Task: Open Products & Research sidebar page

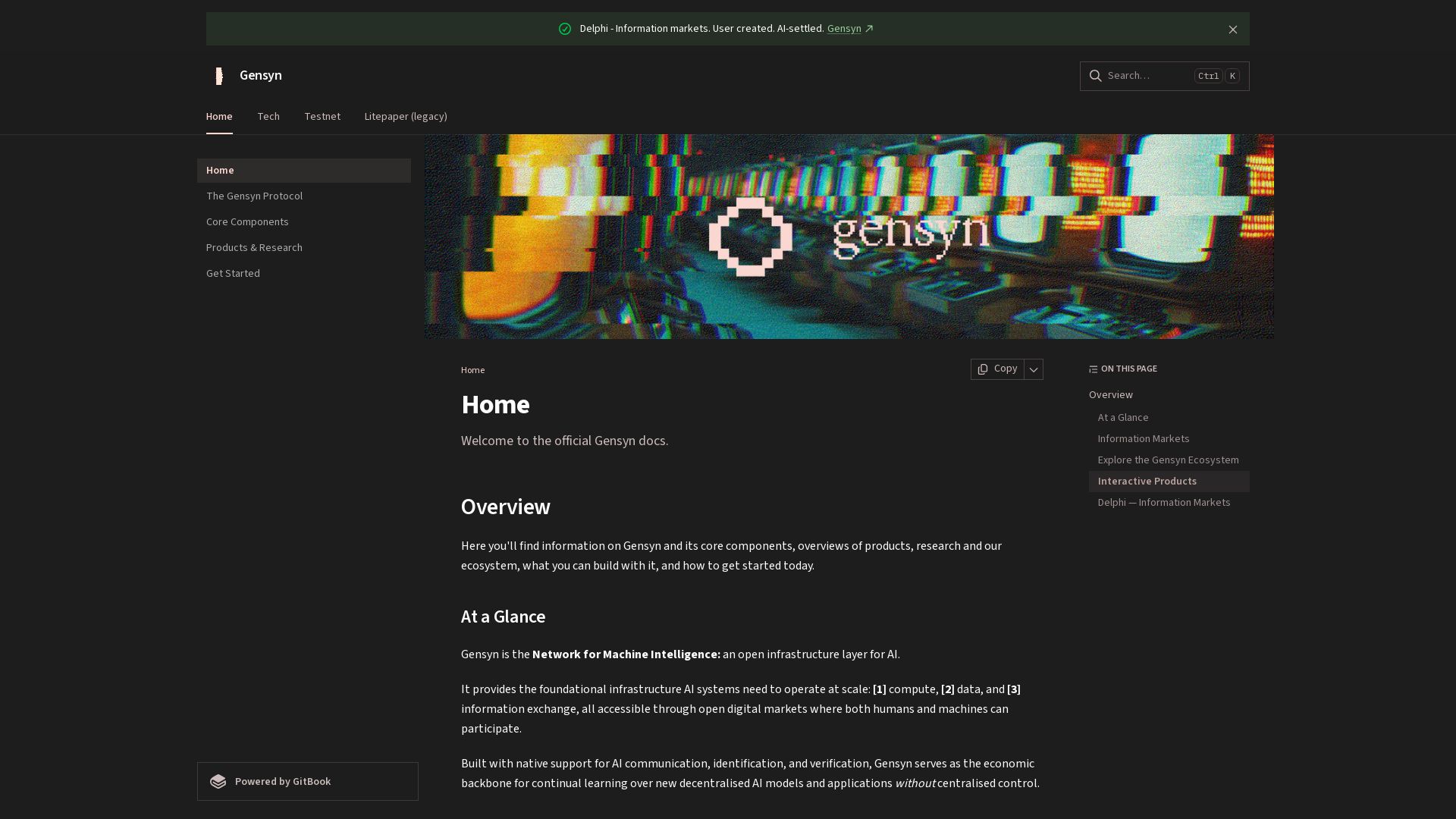Action: point(304,248)
